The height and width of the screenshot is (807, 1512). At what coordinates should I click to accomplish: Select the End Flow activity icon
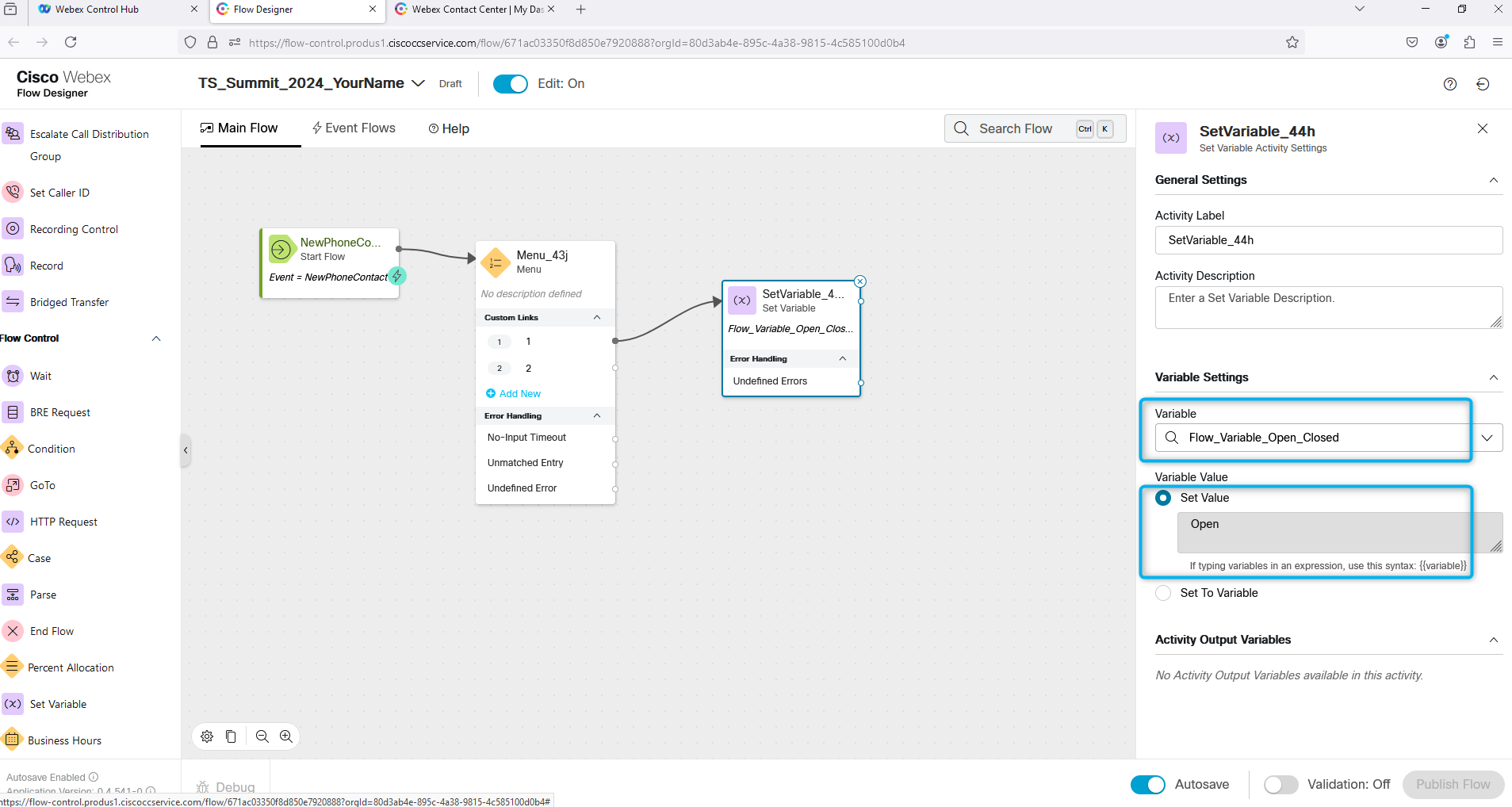point(13,631)
